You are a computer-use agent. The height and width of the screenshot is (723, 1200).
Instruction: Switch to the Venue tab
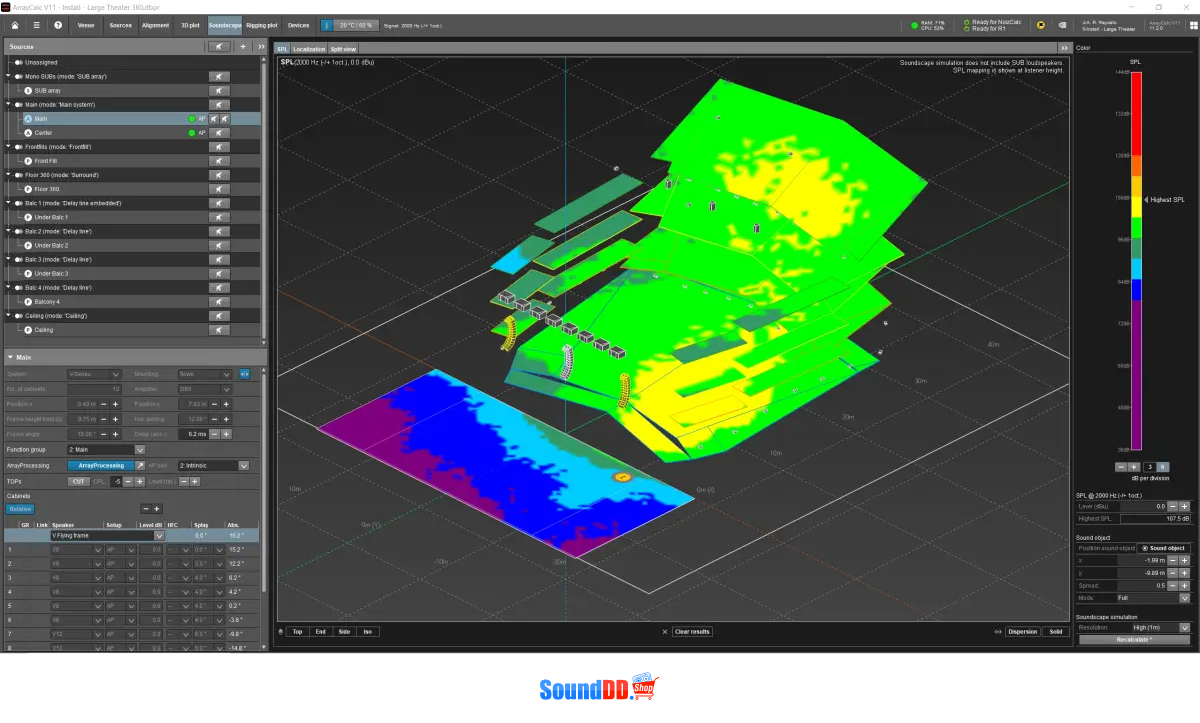[x=87, y=25]
